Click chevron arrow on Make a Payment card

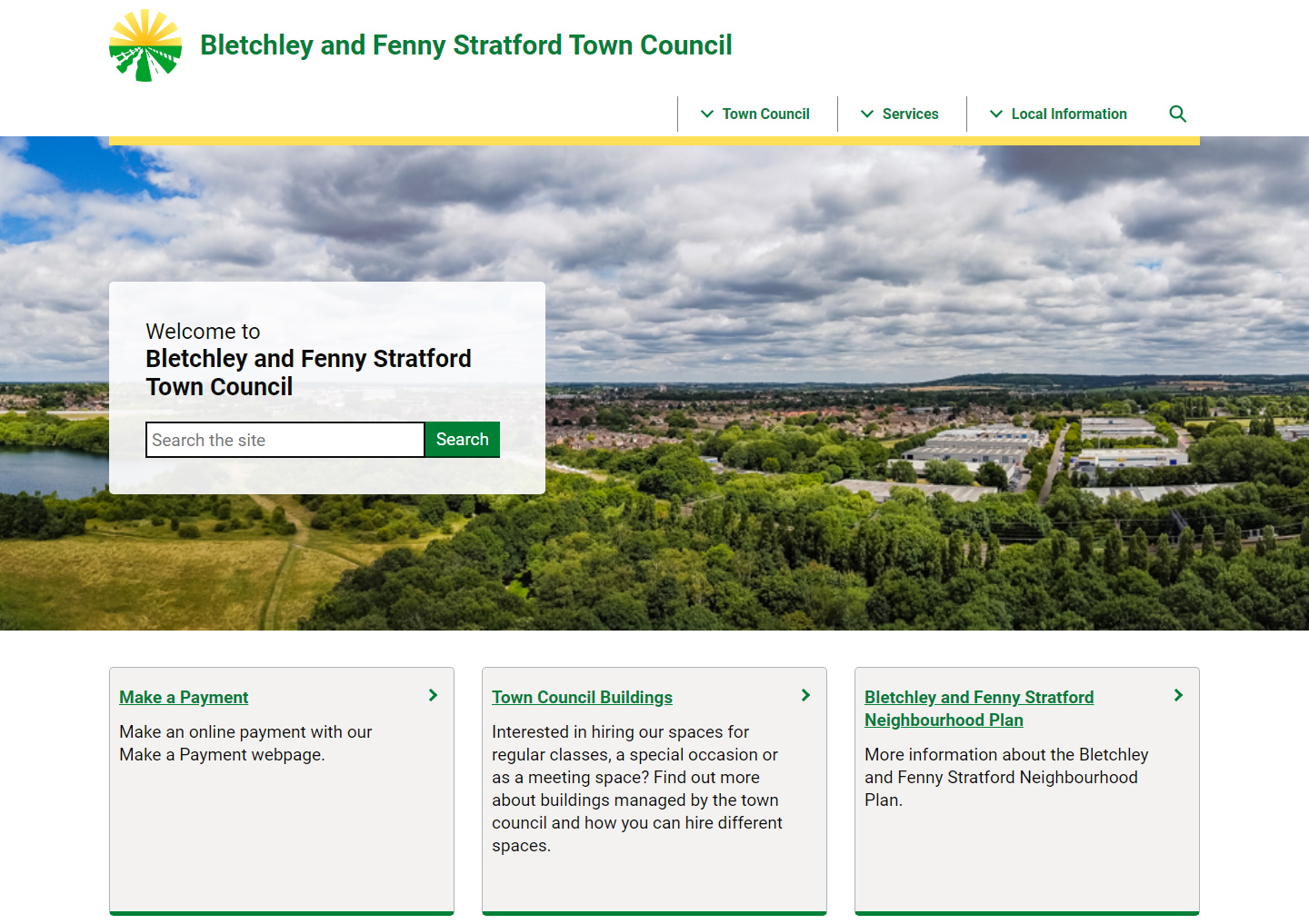pyautogui.click(x=433, y=695)
